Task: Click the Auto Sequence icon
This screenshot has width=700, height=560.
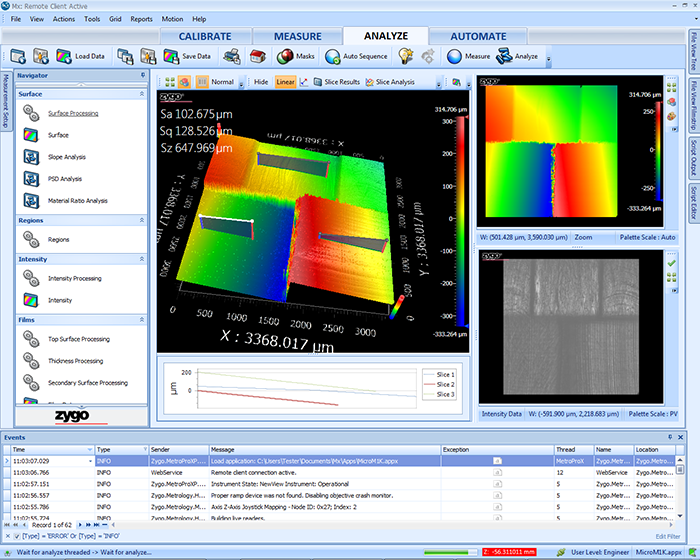Action: pyautogui.click(x=331, y=57)
